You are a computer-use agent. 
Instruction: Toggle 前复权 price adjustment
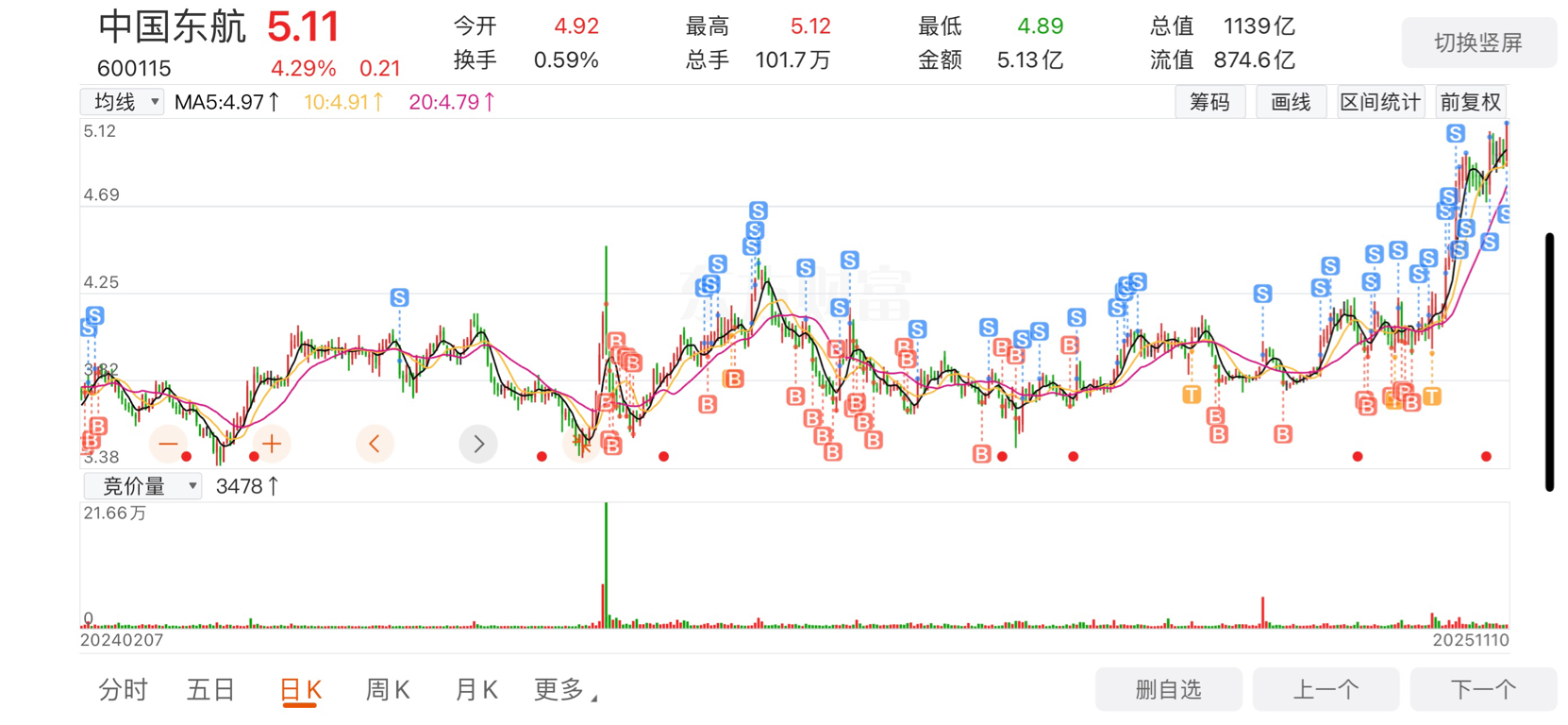(1470, 102)
